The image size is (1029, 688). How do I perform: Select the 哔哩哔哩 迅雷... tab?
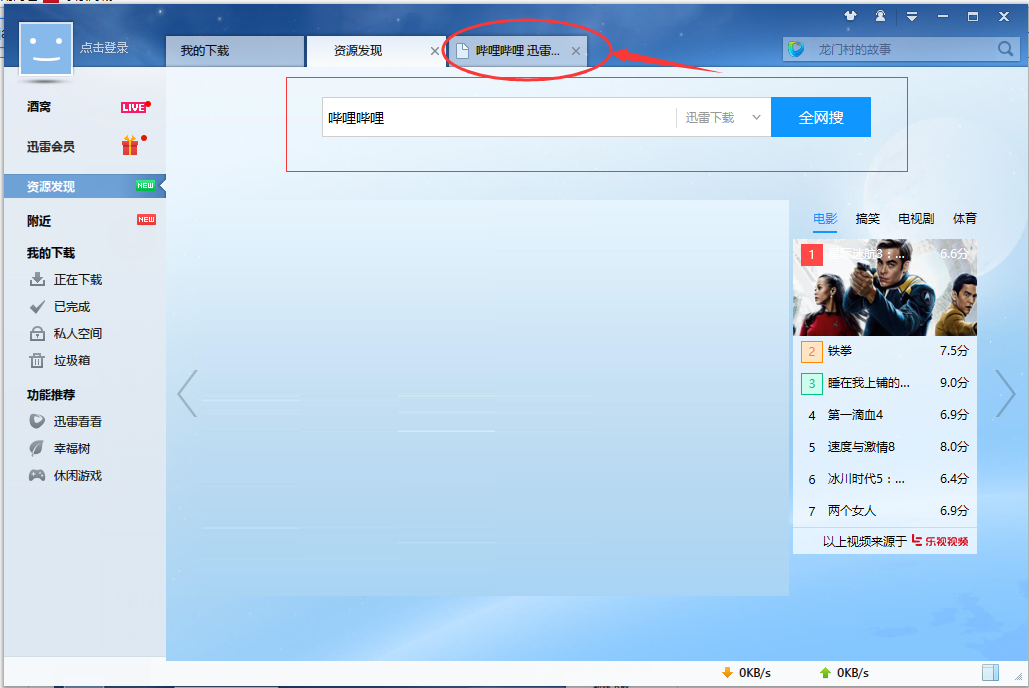(517, 51)
